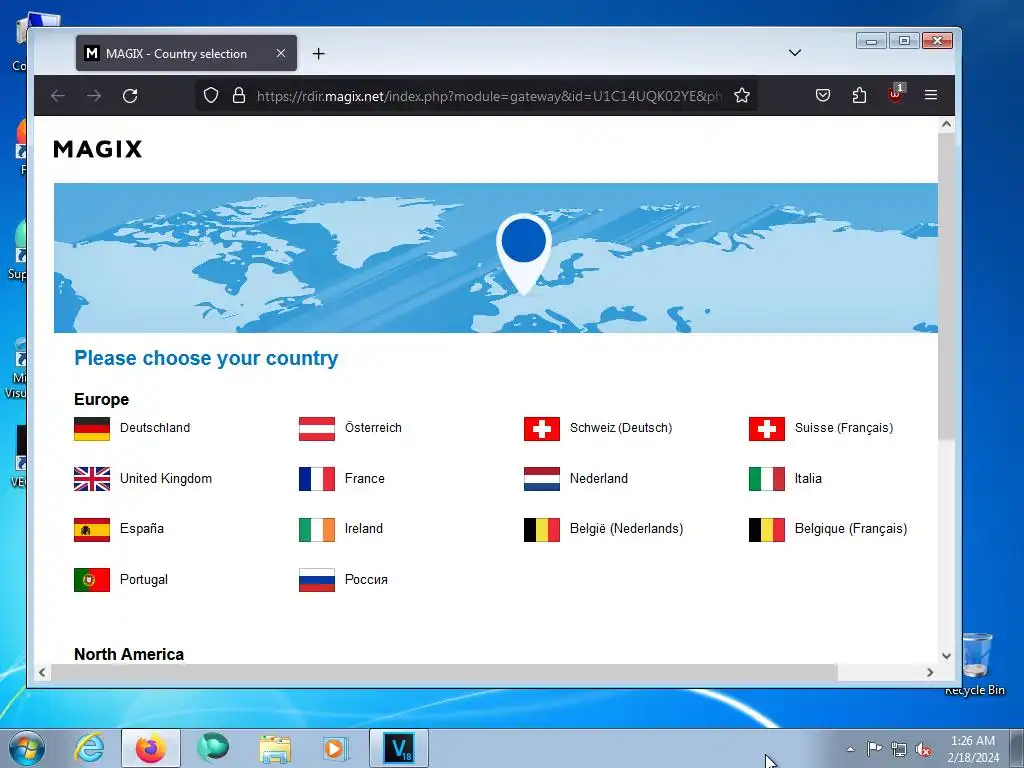Screen dimensions: 1024x768
Task: Open Windows Media Player on the taskbar
Action: coord(336,748)
